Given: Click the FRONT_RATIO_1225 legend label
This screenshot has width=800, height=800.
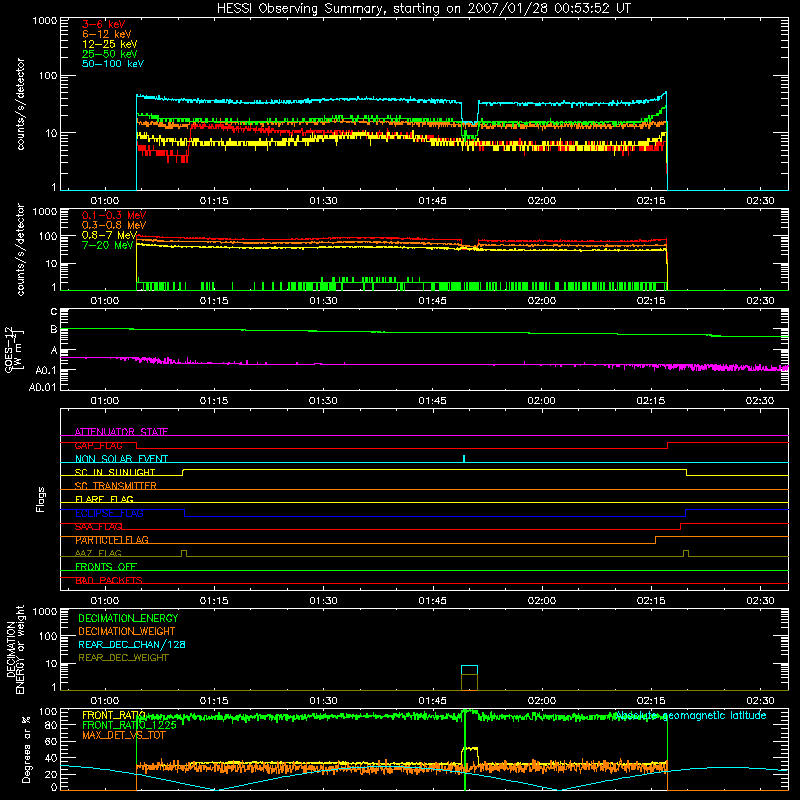Looking at the screenshot, I should coord(129,725).
